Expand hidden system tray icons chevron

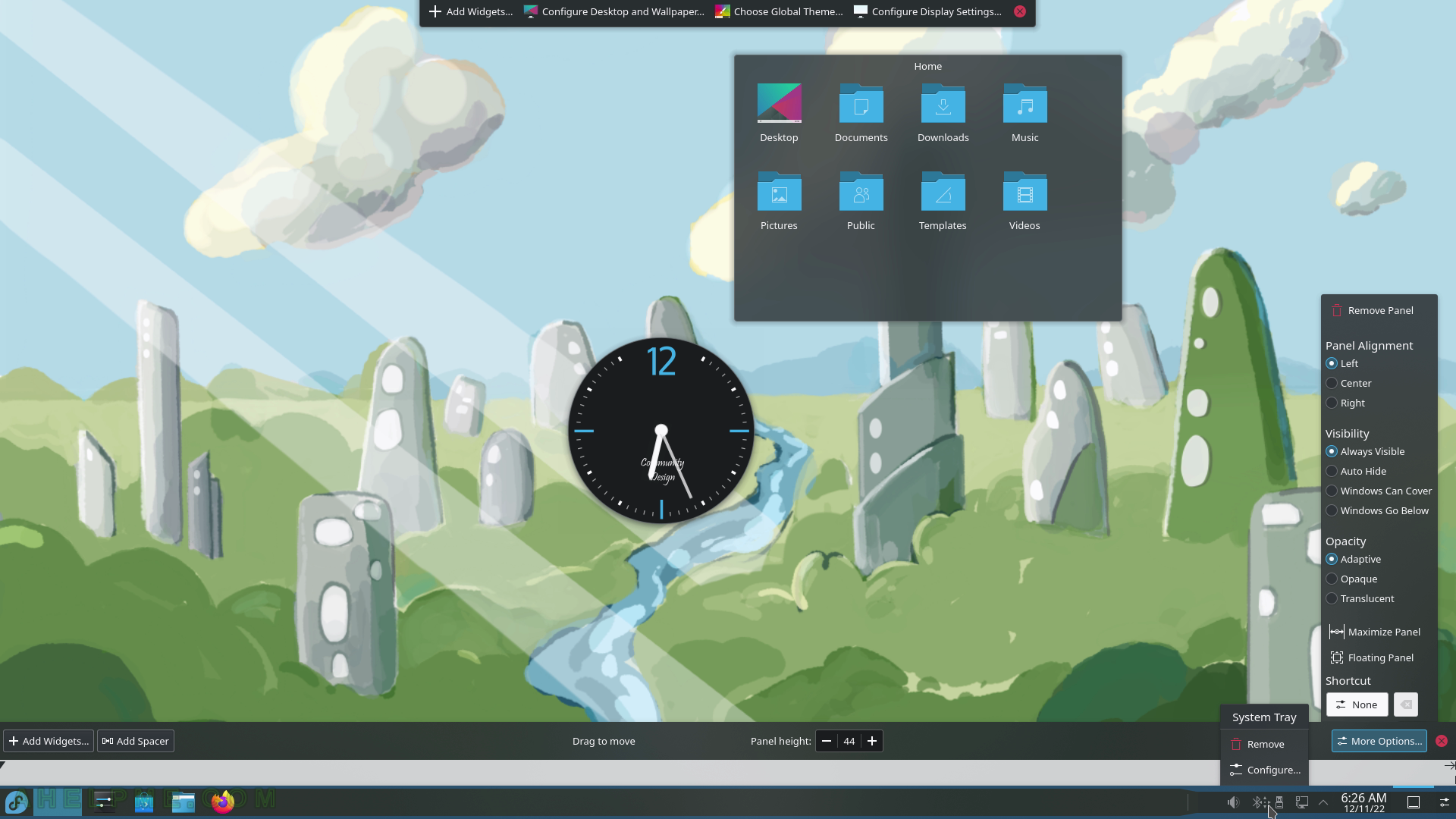pyautogui.click(x=1323, y=802)
